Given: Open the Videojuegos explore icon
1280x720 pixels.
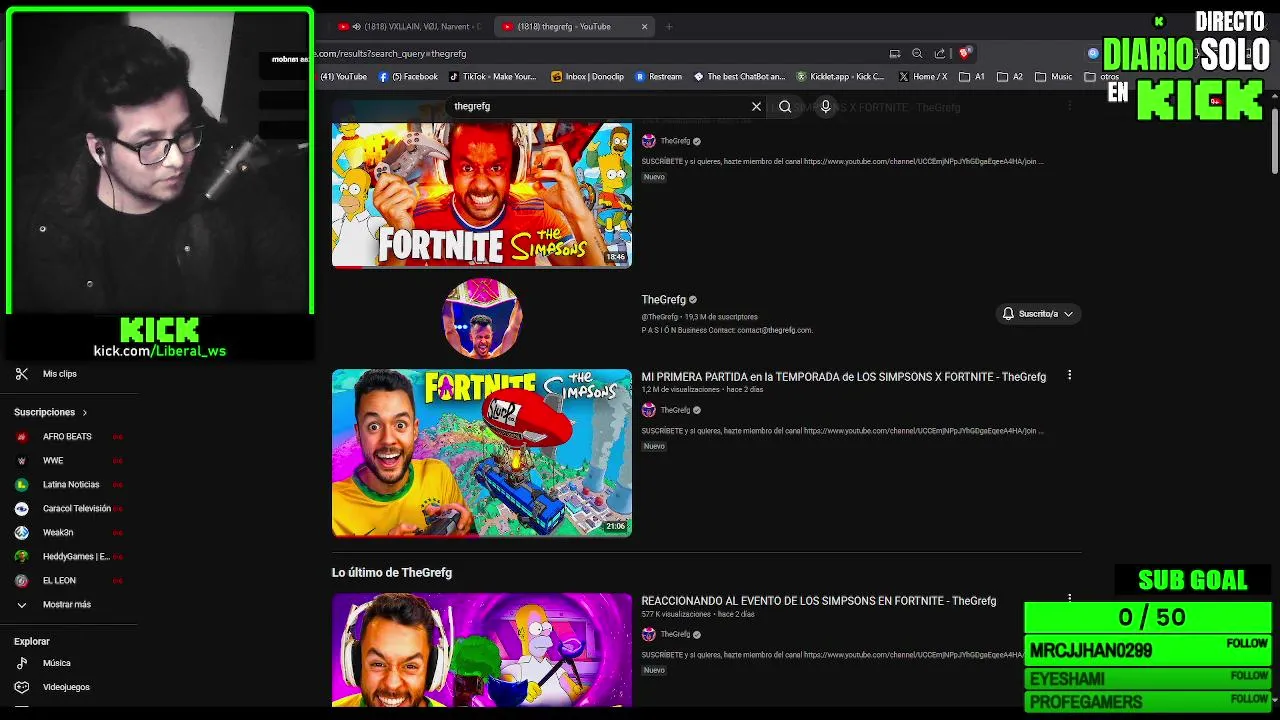Looking at the screenshot, I should click(x=22, y=687).
